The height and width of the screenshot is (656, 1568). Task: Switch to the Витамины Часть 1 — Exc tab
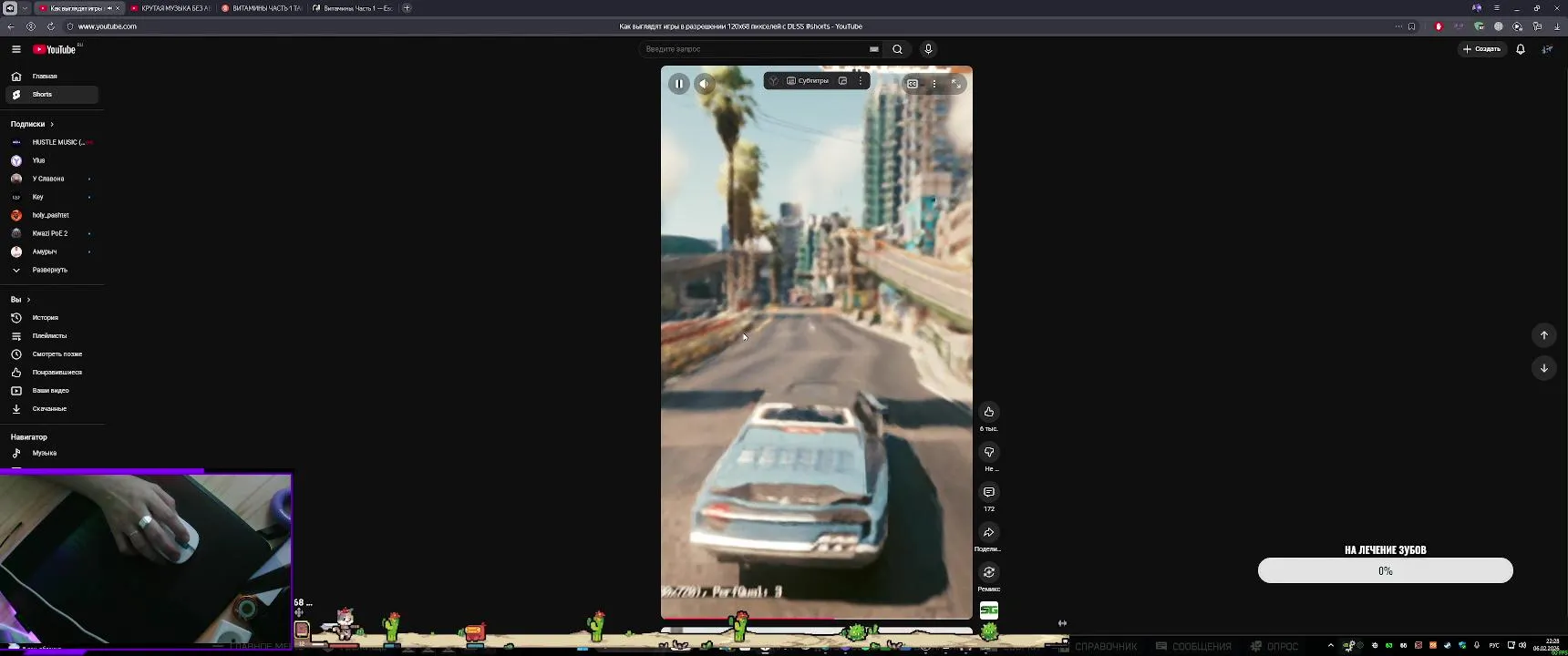[353, 8]
